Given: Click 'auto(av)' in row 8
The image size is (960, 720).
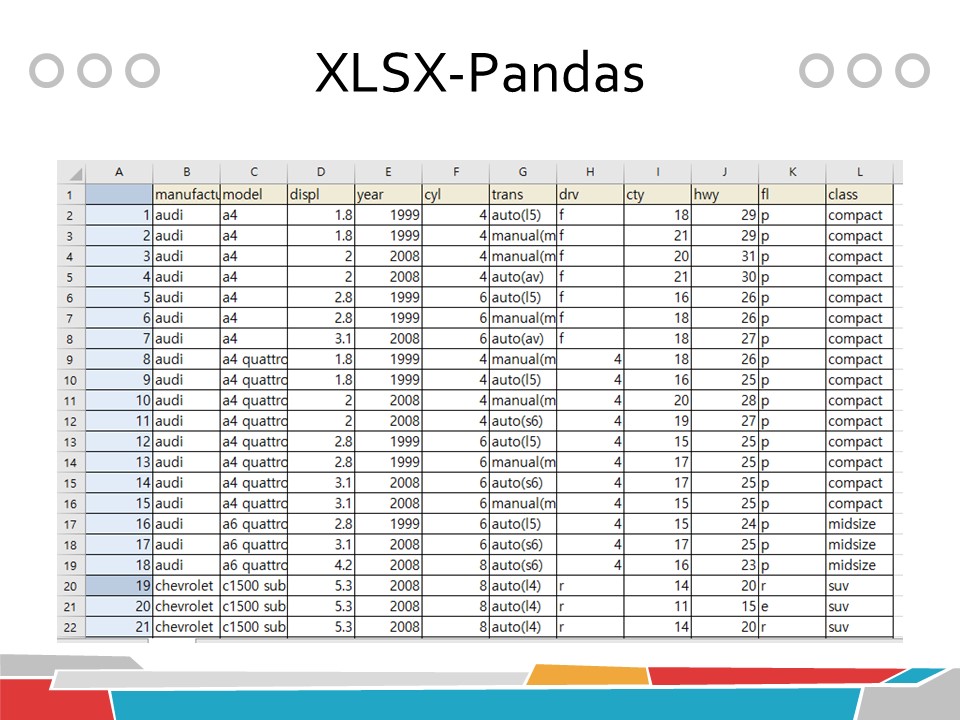Looking at the screenshot, I should (523, 339).
